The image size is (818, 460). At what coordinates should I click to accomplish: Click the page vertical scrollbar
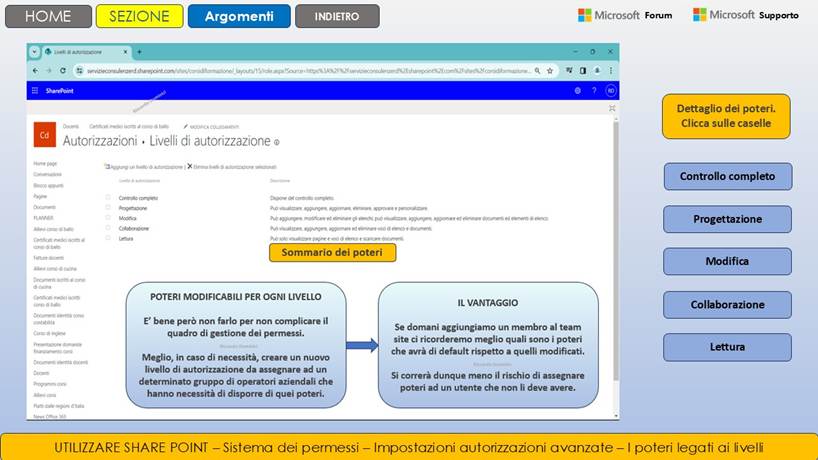point(616,250)
